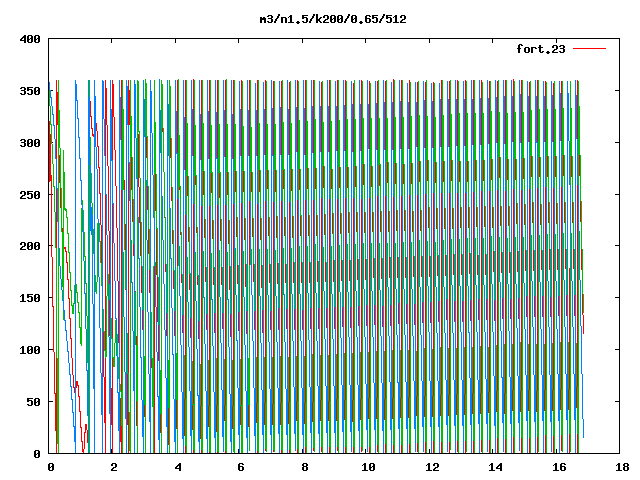The height and width of the screenshot is (480, 640).
Task: Click y-axis label 150
Action: 30,298
